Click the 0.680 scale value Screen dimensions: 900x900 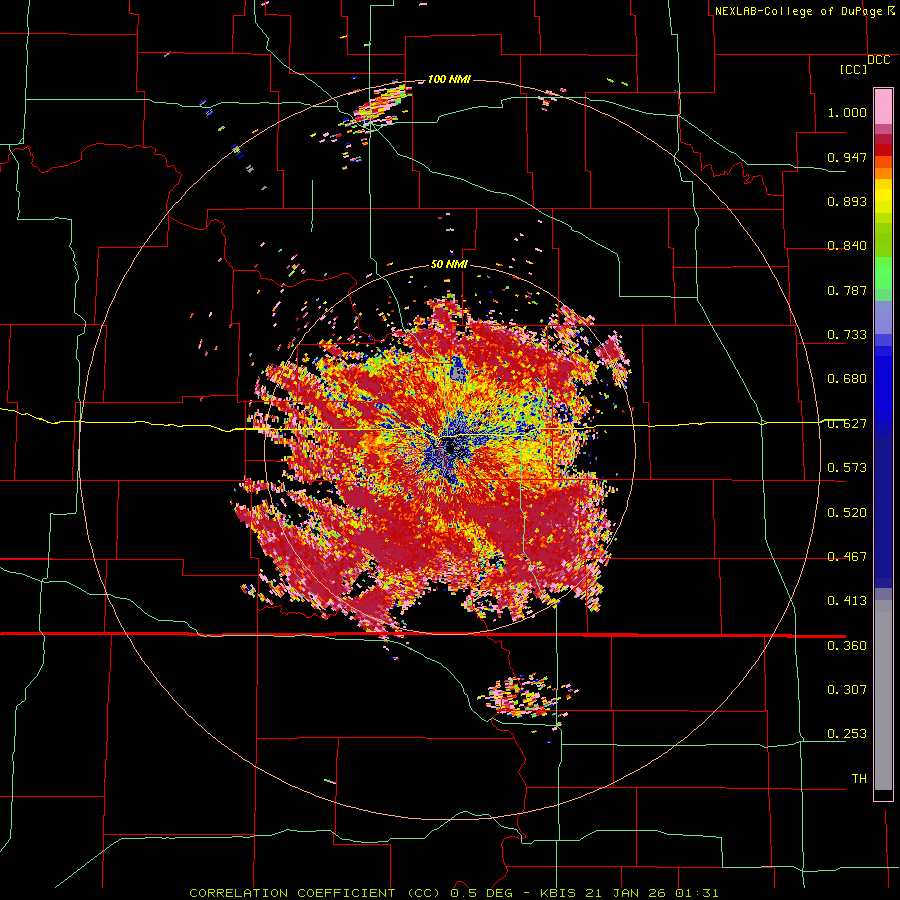pyautogui.click(x=847, y=379)
